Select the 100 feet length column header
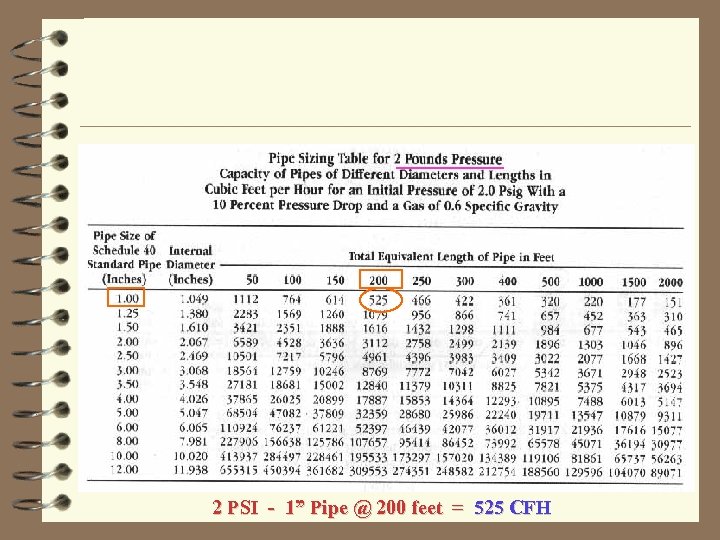The width and height of the screenshot is (720, 540). click(292, 280)
